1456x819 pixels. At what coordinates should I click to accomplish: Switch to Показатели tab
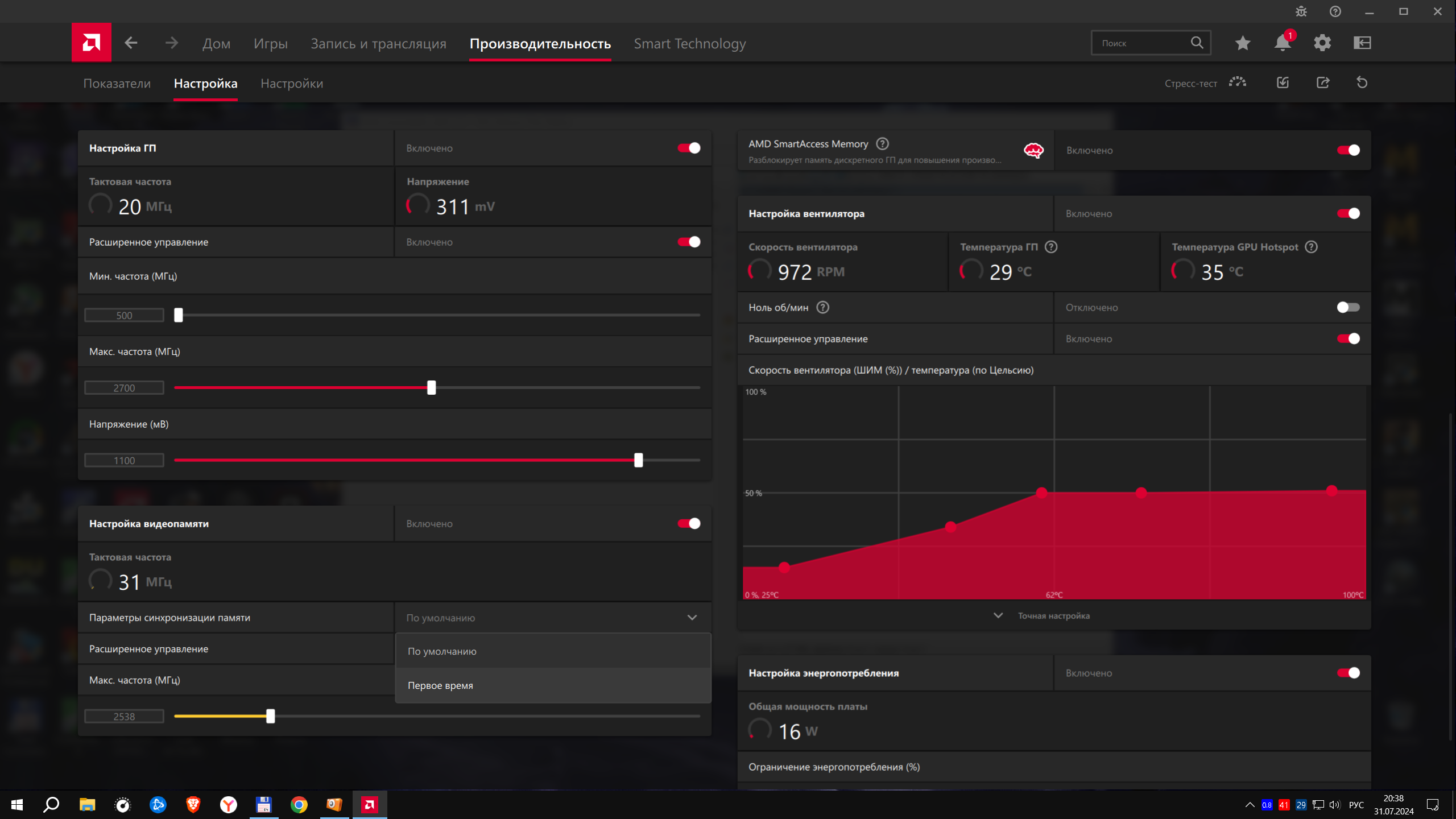117,84
